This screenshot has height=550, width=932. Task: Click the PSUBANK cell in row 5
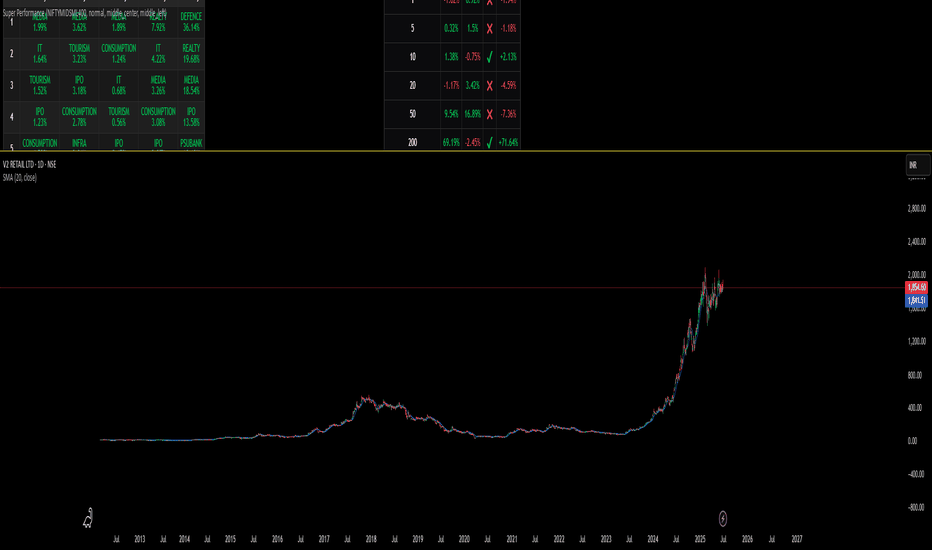click(x=191, y=143)
